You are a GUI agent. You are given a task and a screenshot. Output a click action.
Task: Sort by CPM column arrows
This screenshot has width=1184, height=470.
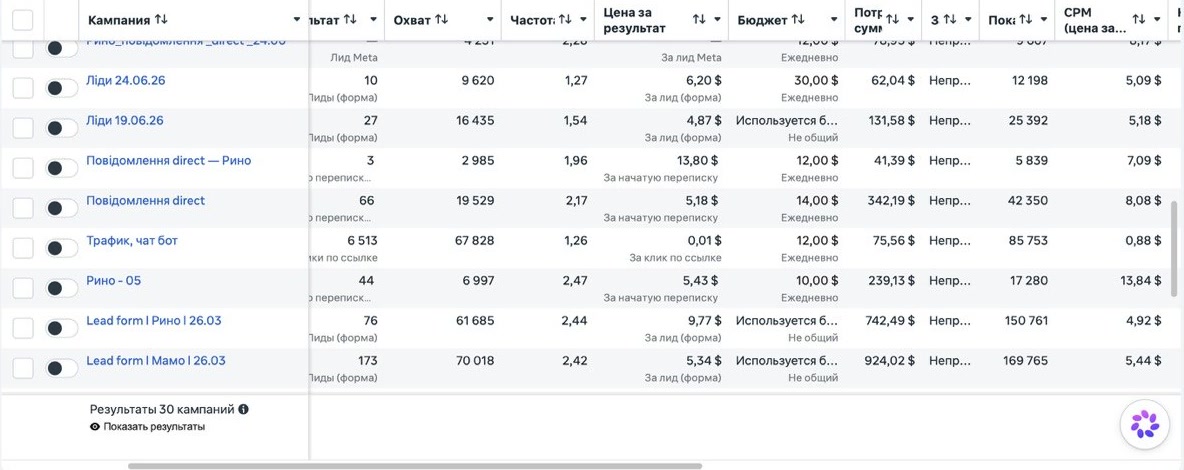tap(1139, 20)
